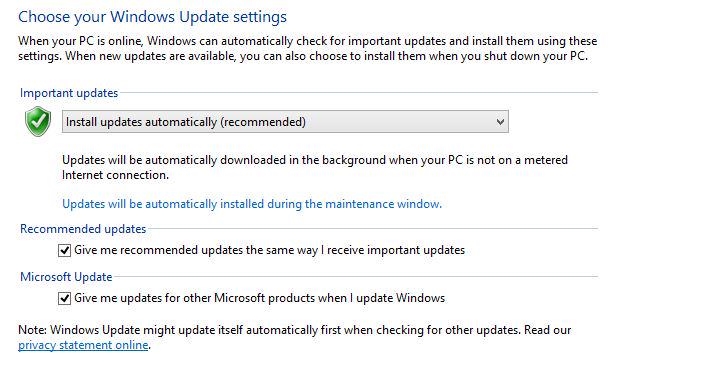Open the Important updates combo box
Screen dimensions: 706x365
pos(285,122)
